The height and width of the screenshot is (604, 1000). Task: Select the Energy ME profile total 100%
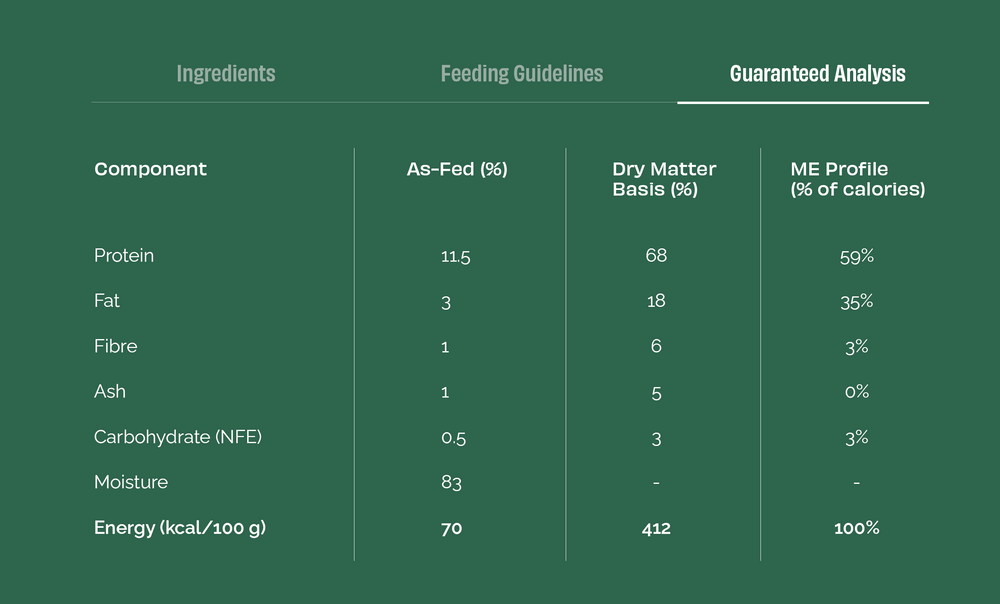click(857, 528)
